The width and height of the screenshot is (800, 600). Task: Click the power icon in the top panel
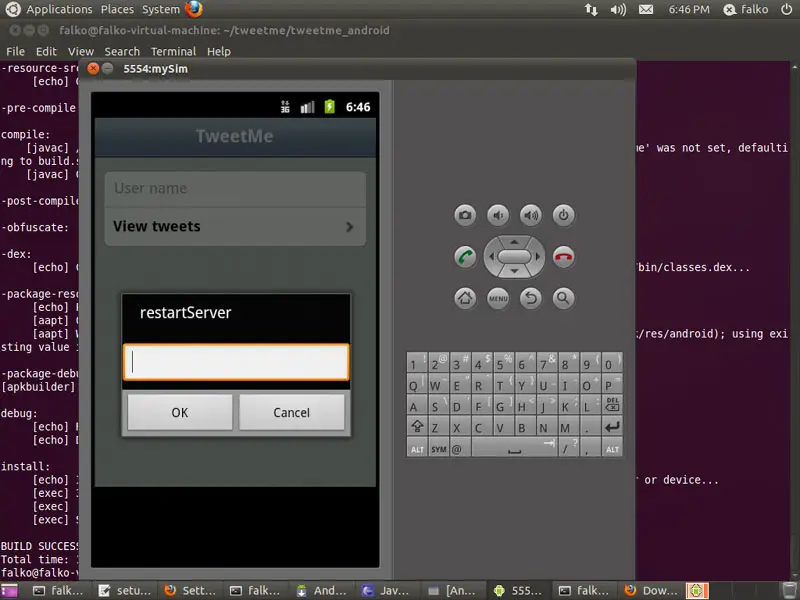pyautogui.click(x=786, y=9)
